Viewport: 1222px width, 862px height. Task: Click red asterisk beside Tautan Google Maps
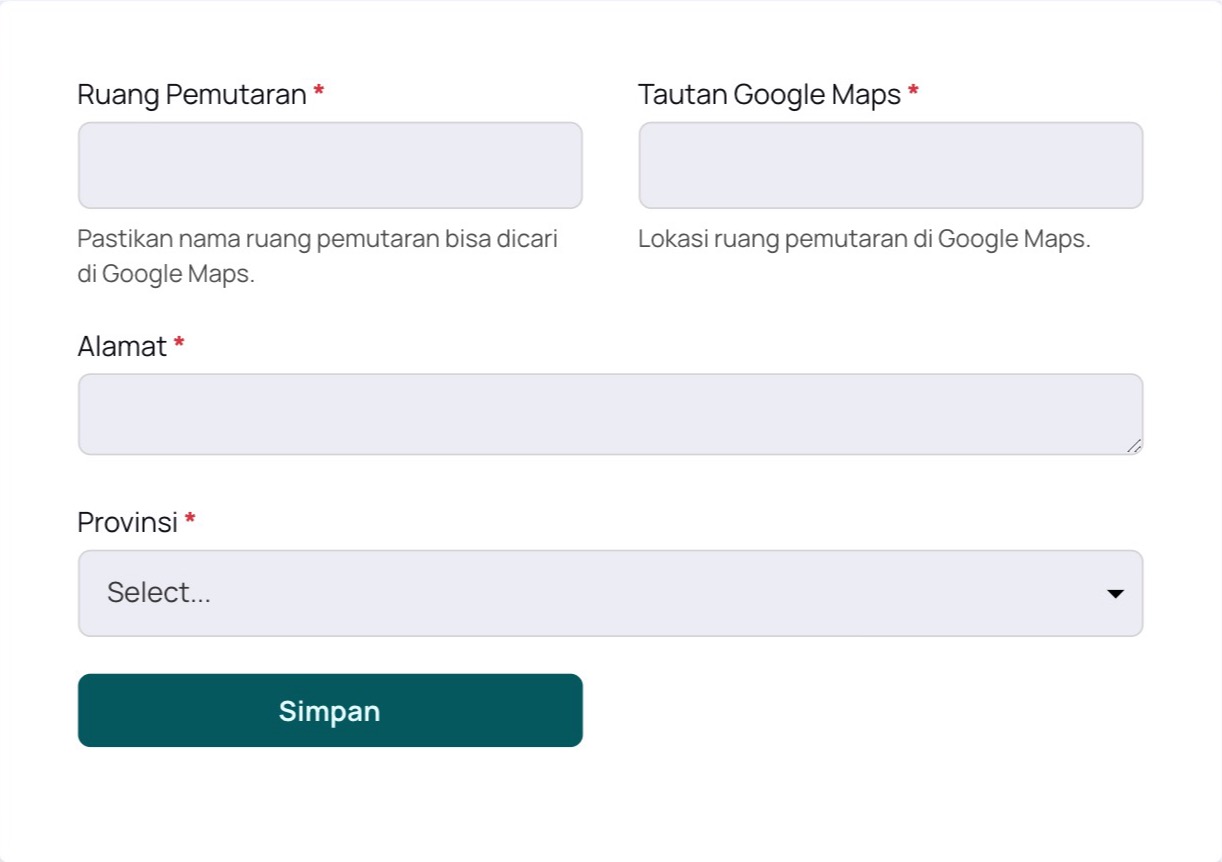tap(913, 93)
